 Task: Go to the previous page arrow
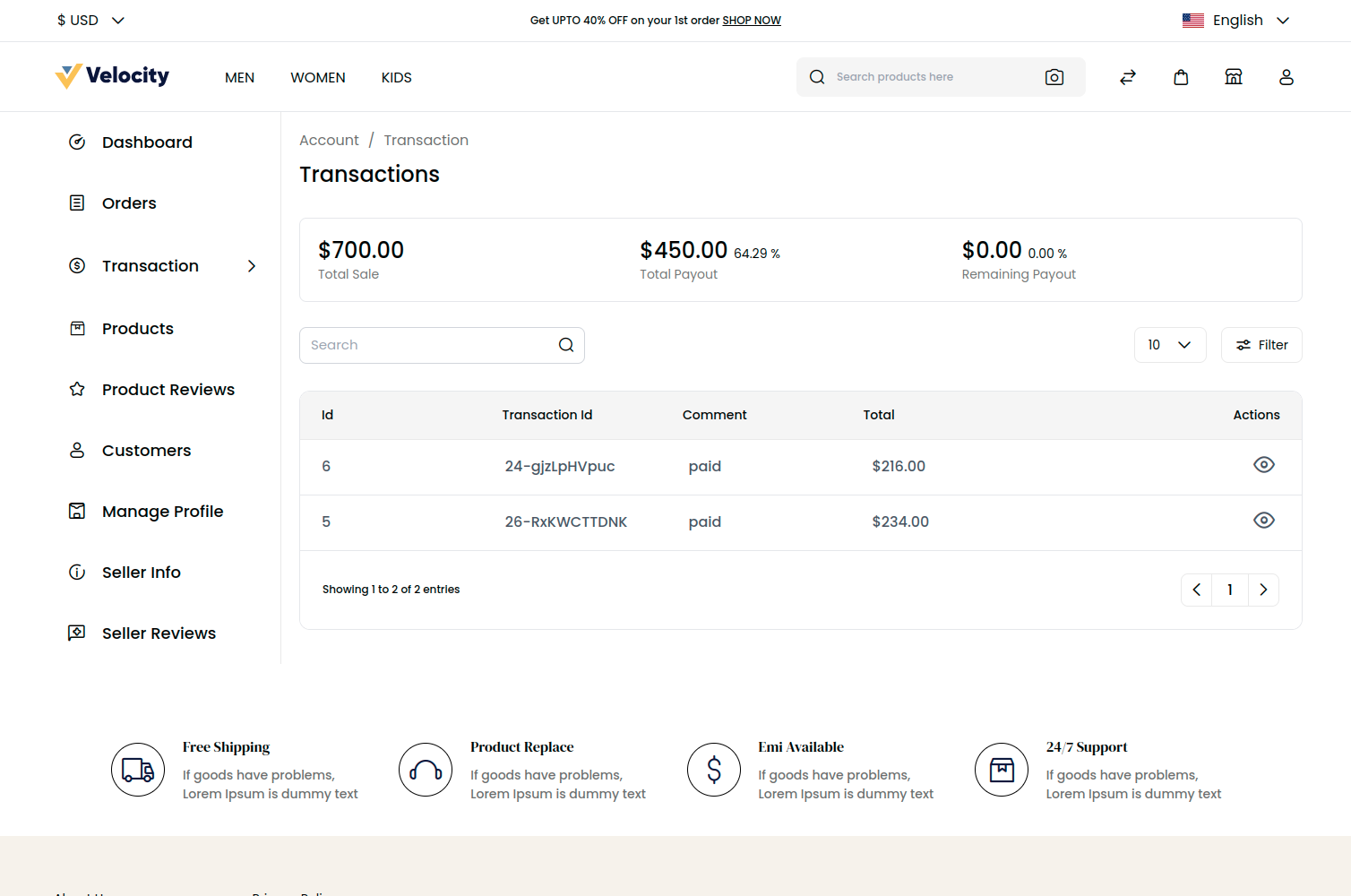1197,590
